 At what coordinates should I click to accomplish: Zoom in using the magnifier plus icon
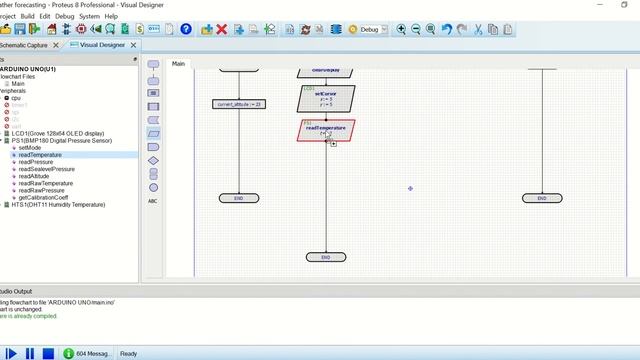click(401, 29)
